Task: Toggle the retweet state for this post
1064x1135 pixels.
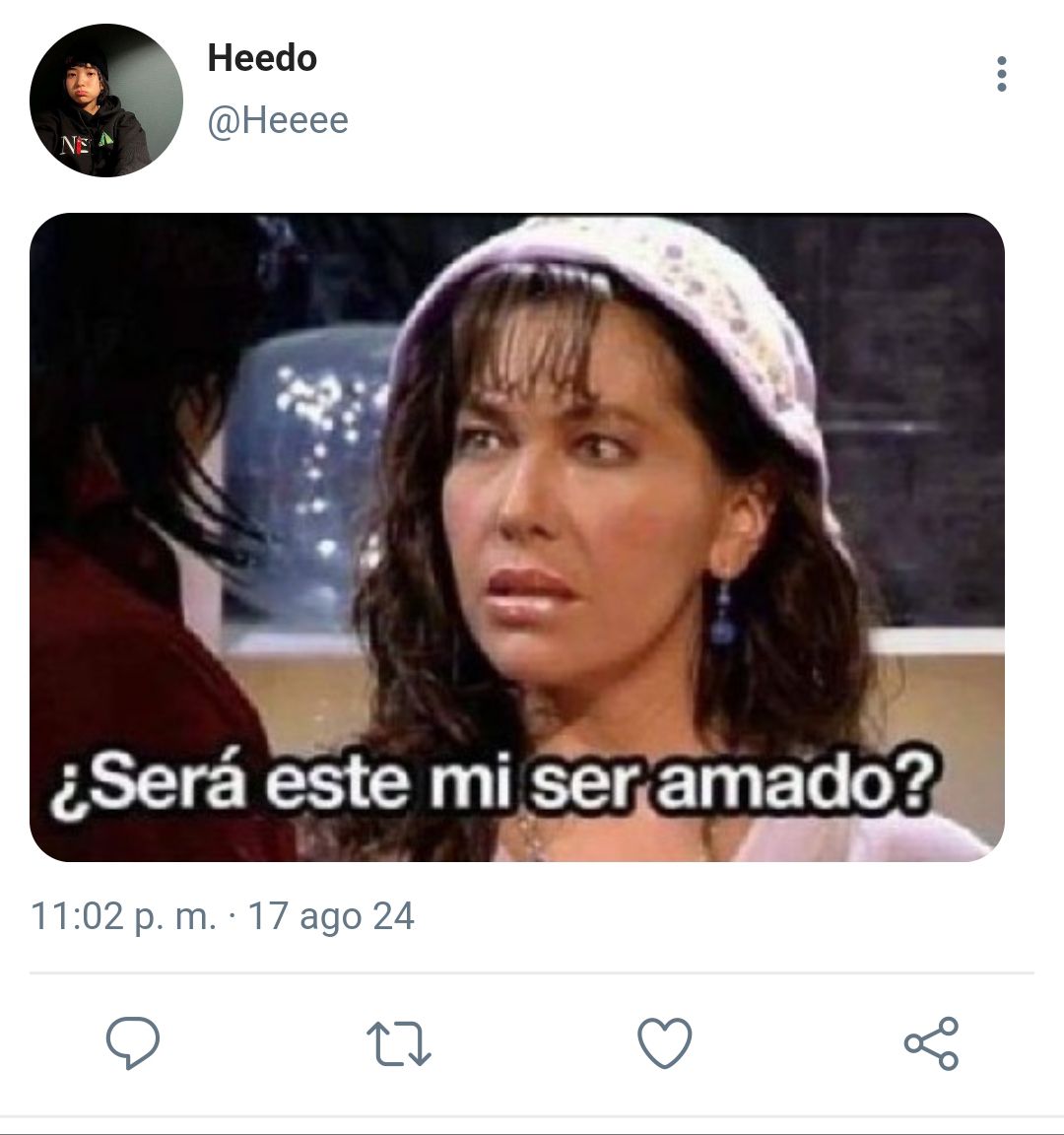Action: click(399, 1043)
